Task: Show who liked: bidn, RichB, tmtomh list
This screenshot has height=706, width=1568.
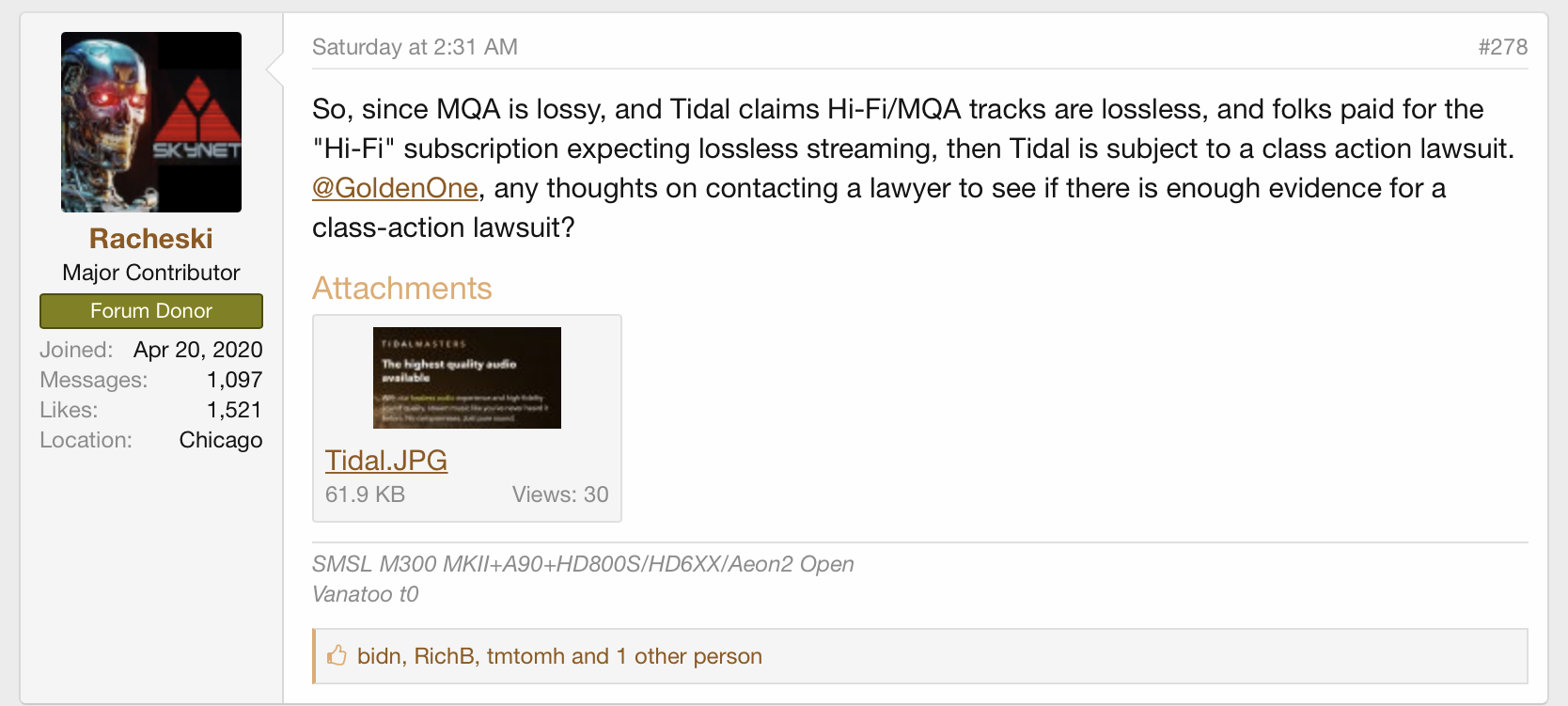Action: pyautogui.click(x=559, y=656)
